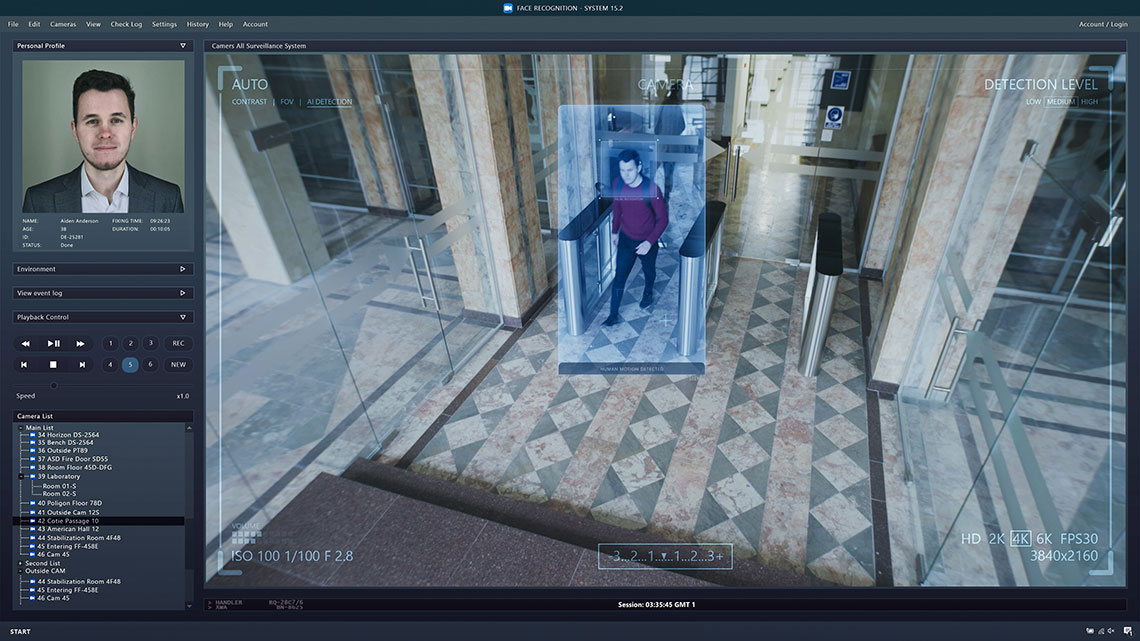1140x641 pixels.
Task: Open the Cameras menu
Action: click(63, 24)
